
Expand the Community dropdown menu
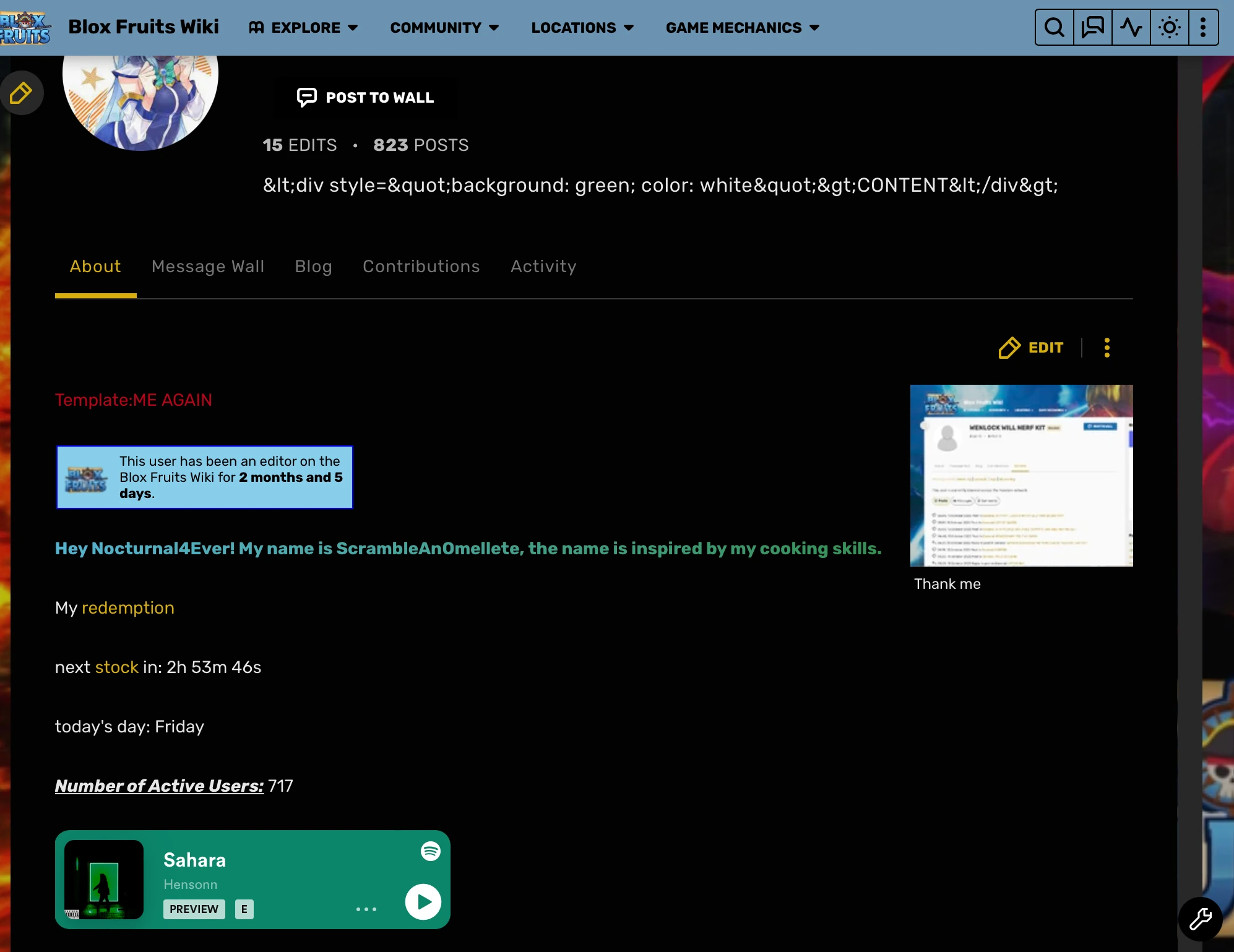pyautogui.click(x=444, y=28)
